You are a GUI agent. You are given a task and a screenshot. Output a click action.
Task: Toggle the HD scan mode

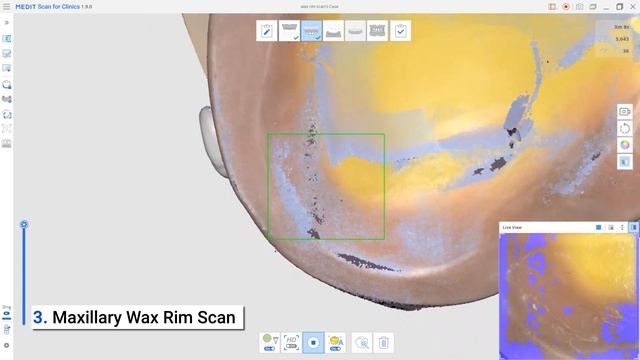291,342
